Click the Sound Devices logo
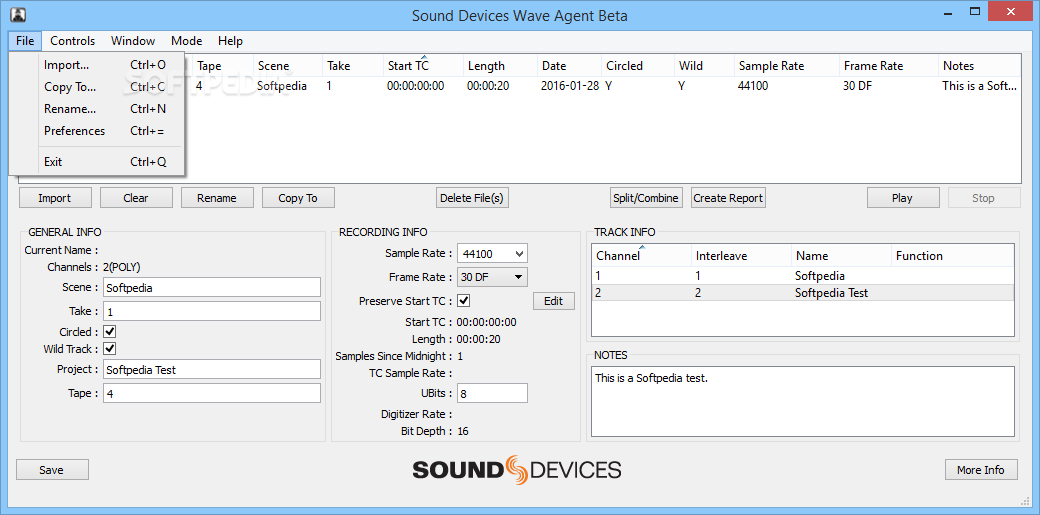The width and height of the screenshot is (1040, 515). [517, 470]
